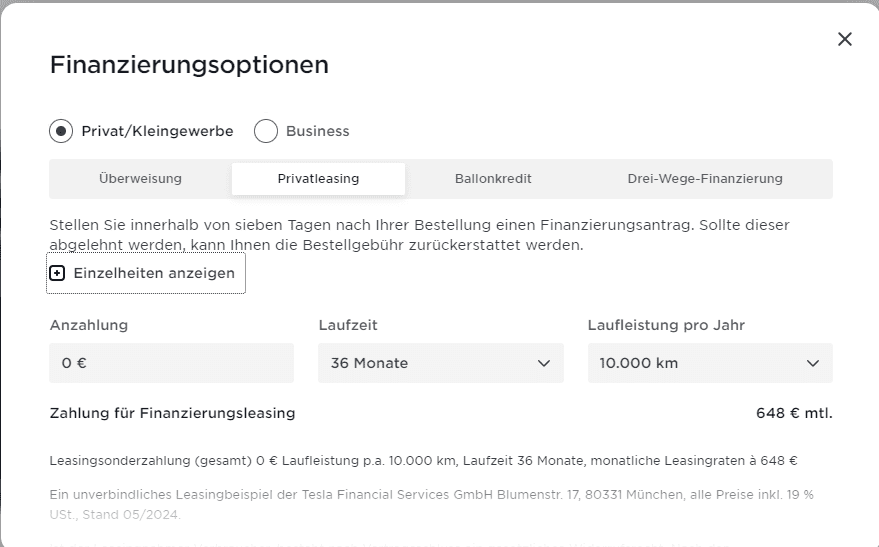The width and height of the screenshot is (879, 547).
Task: Click the Anzahlung field label
Action: coord(89,325)
